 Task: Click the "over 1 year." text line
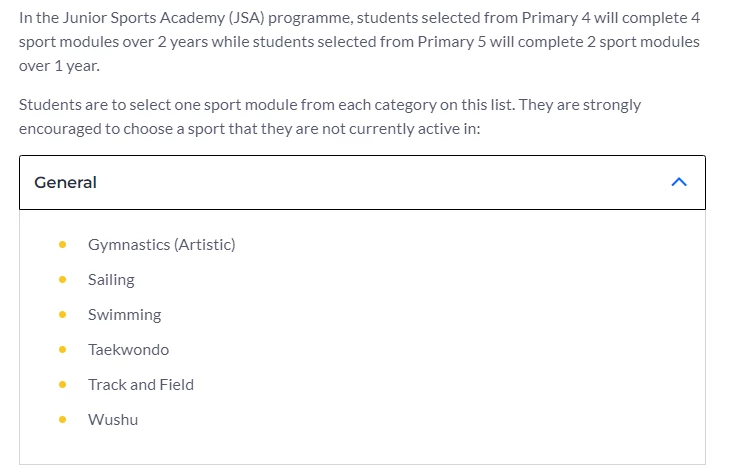pyautogui.click(x=59, y=66)
